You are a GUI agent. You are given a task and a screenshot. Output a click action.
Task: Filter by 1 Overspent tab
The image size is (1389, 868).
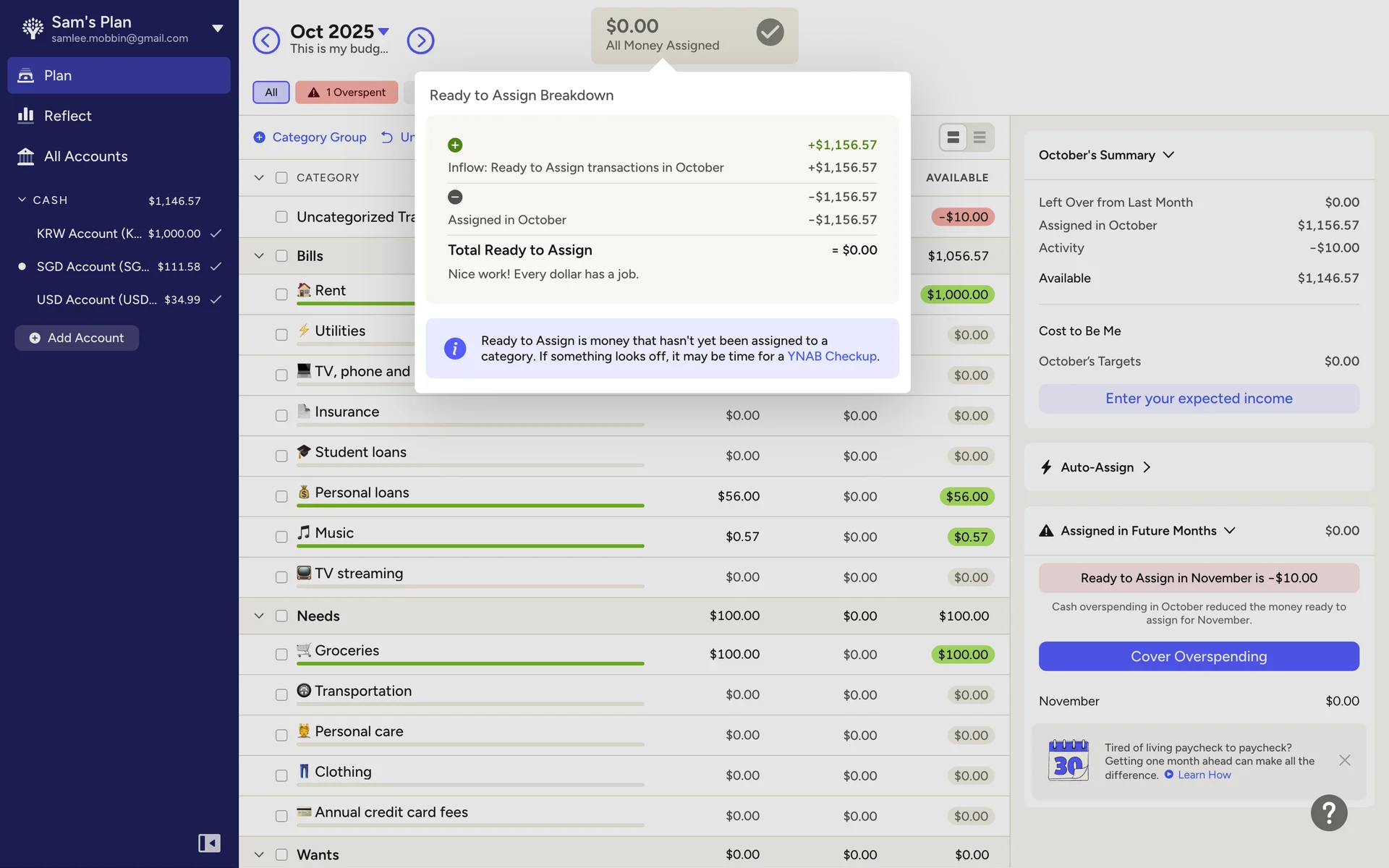click(x=347, y=93)
